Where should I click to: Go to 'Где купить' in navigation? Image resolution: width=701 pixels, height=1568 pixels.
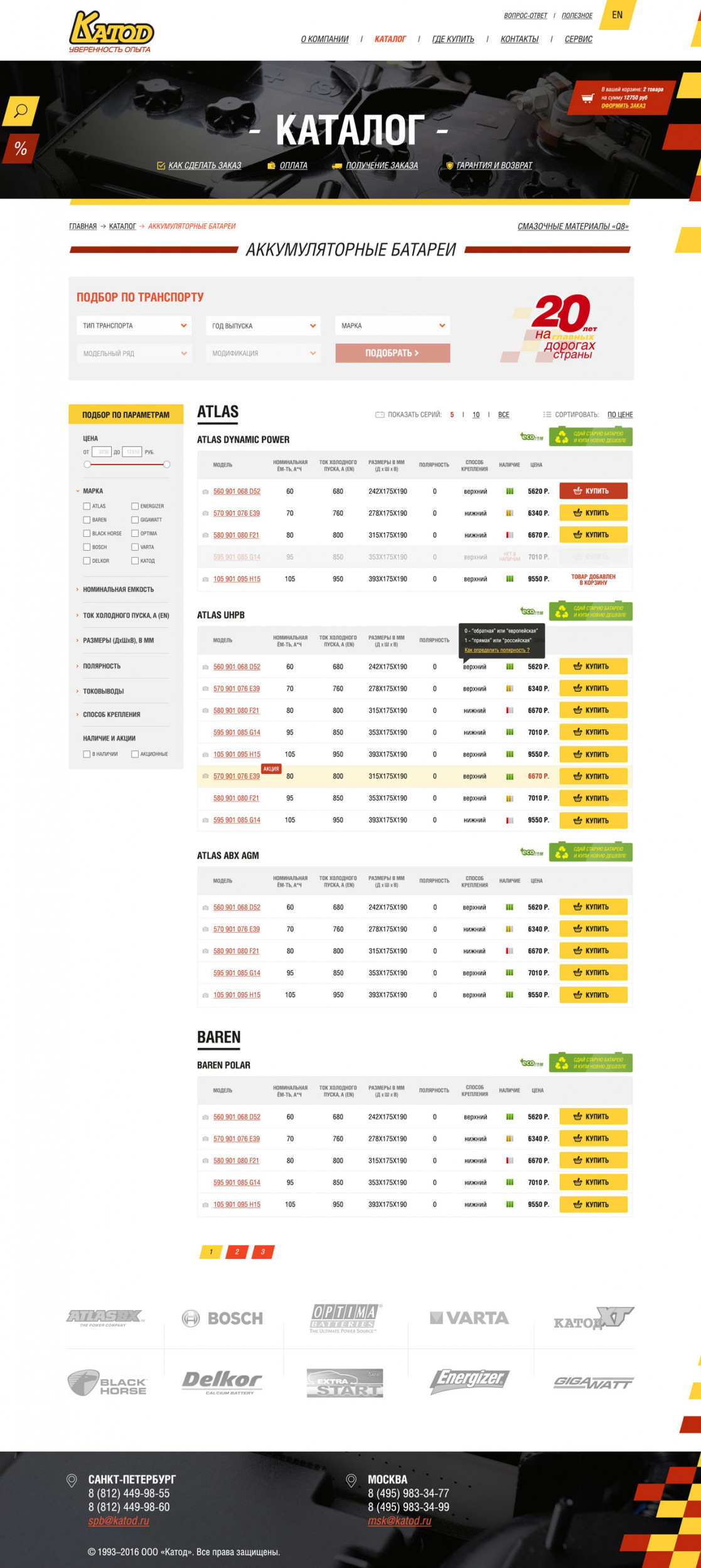tap(453, 40)
